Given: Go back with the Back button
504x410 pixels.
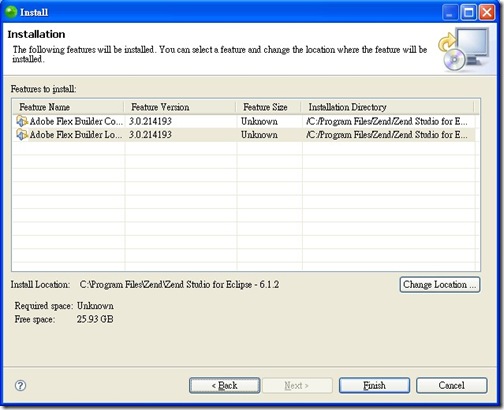Looking at the screenshot, I should tap(224, 385).
